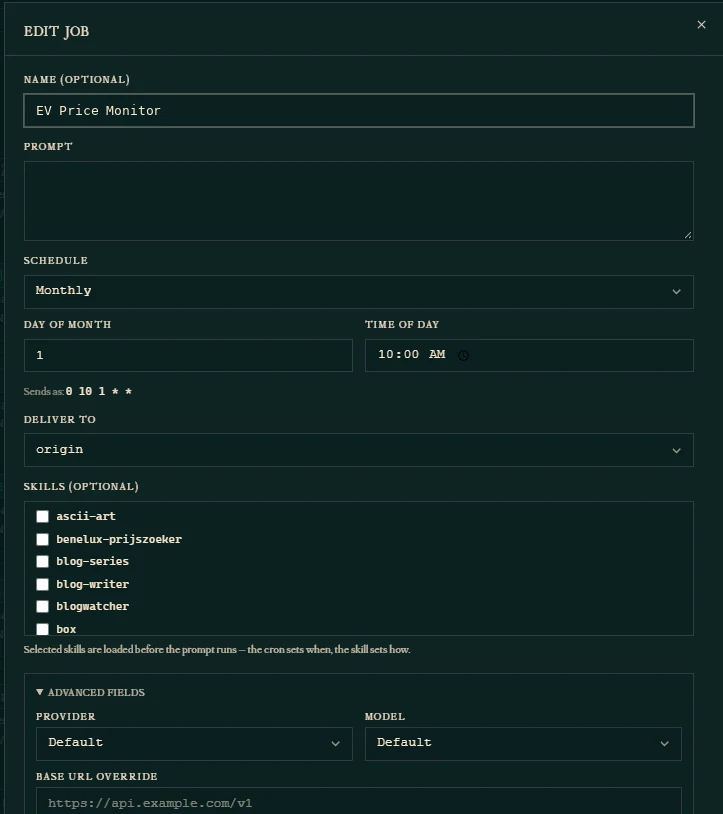Click the 'Selected skills are loaded' help text
This screenshot has height=814, width=723.
coord(217,649)
